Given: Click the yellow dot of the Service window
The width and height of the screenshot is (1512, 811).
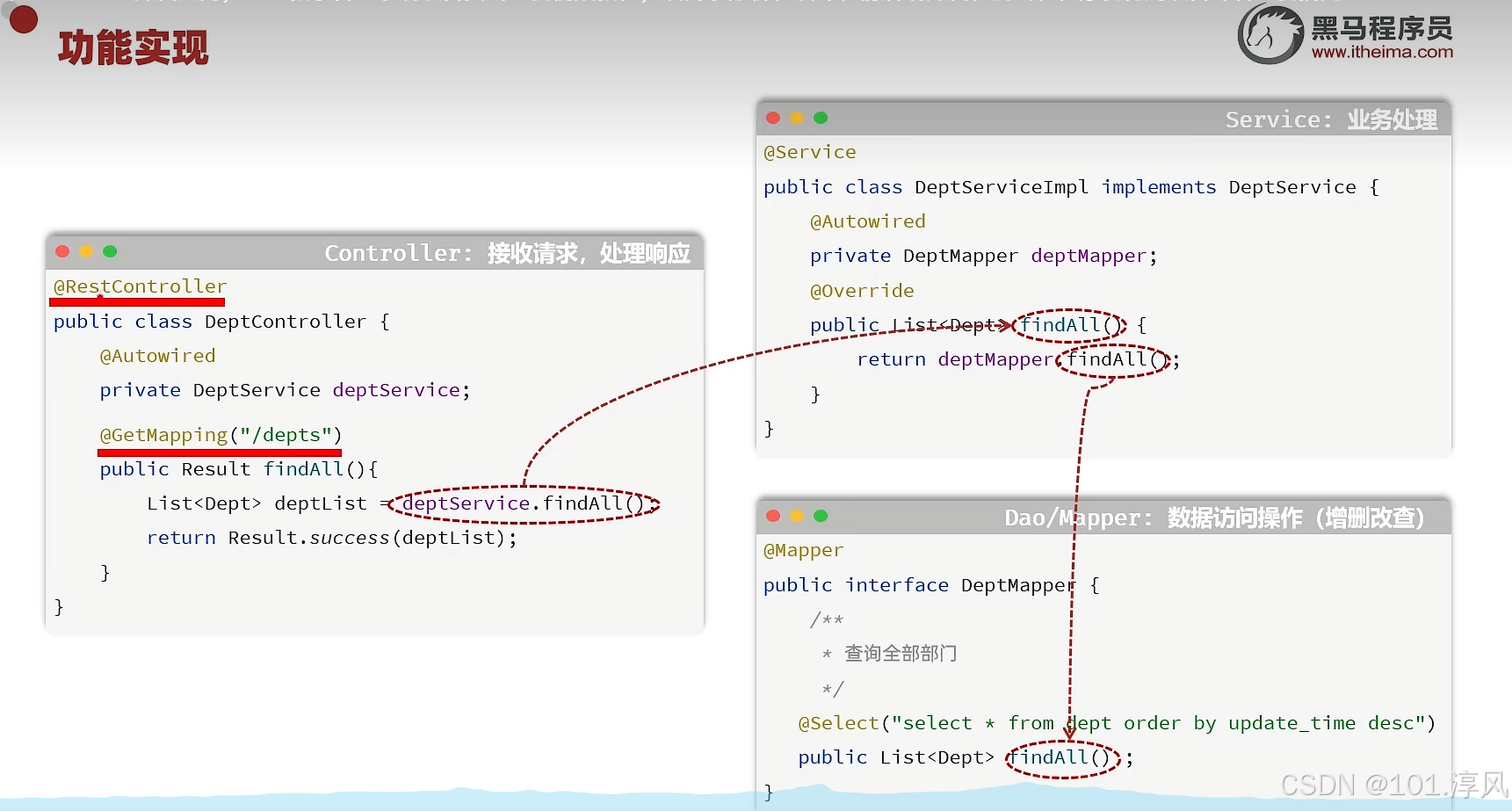Looking at the screenshot, I should [797, 118].
